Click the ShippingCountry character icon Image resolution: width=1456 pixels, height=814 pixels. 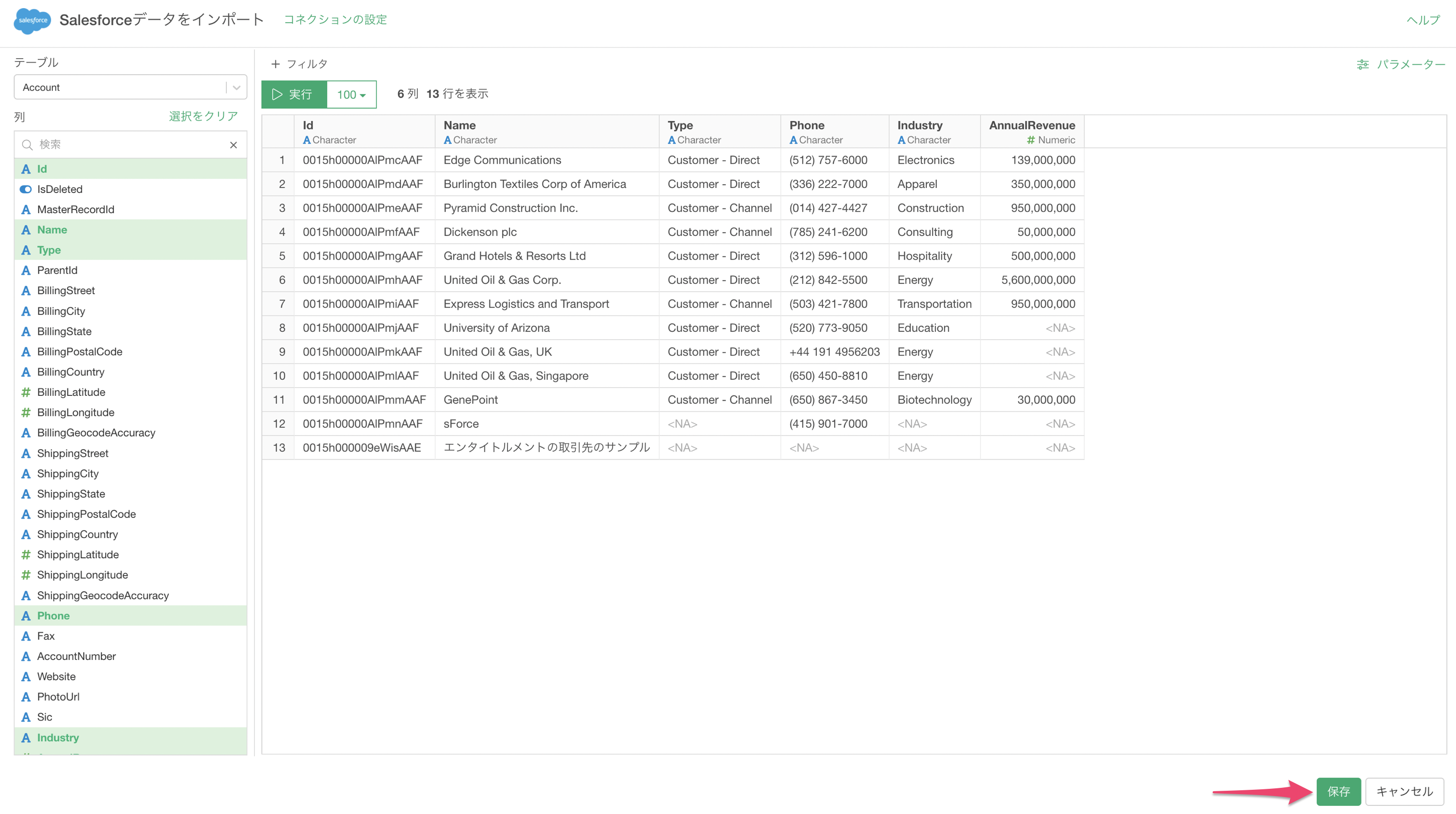tap(26, 534)
